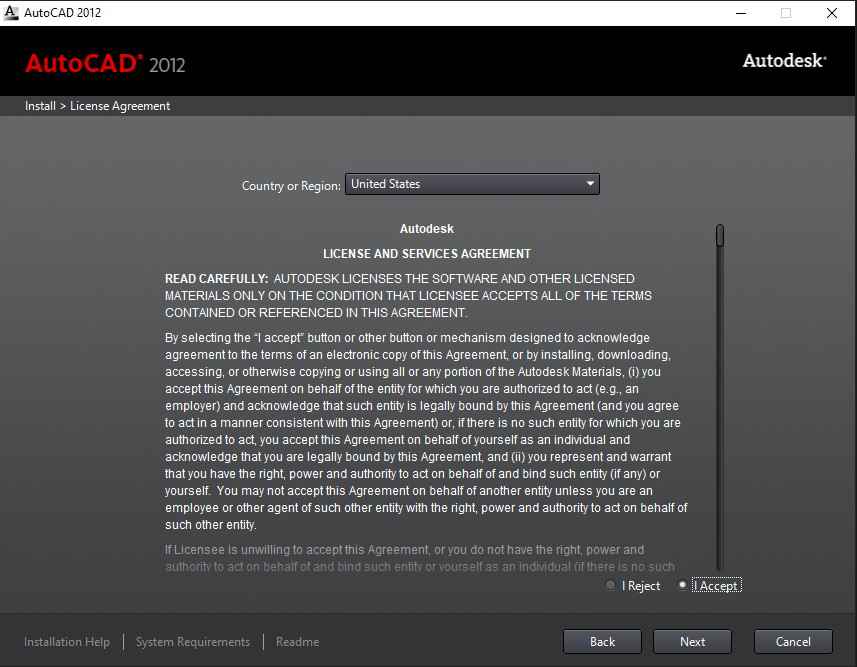
Task: Click the lower scrollbar track to page down
Action: (719, 450)
